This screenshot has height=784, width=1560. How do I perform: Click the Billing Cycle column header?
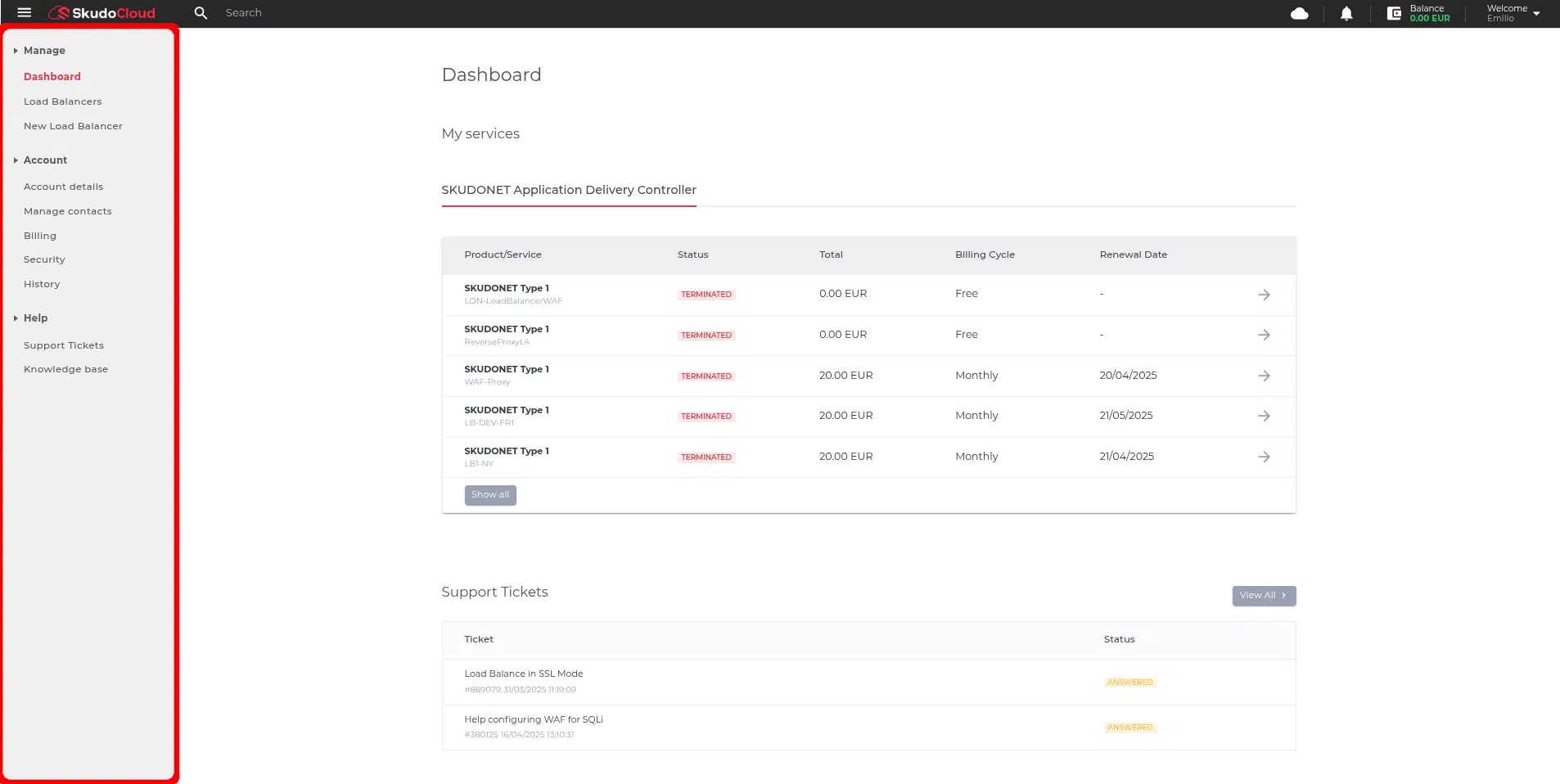click(985, 255)
